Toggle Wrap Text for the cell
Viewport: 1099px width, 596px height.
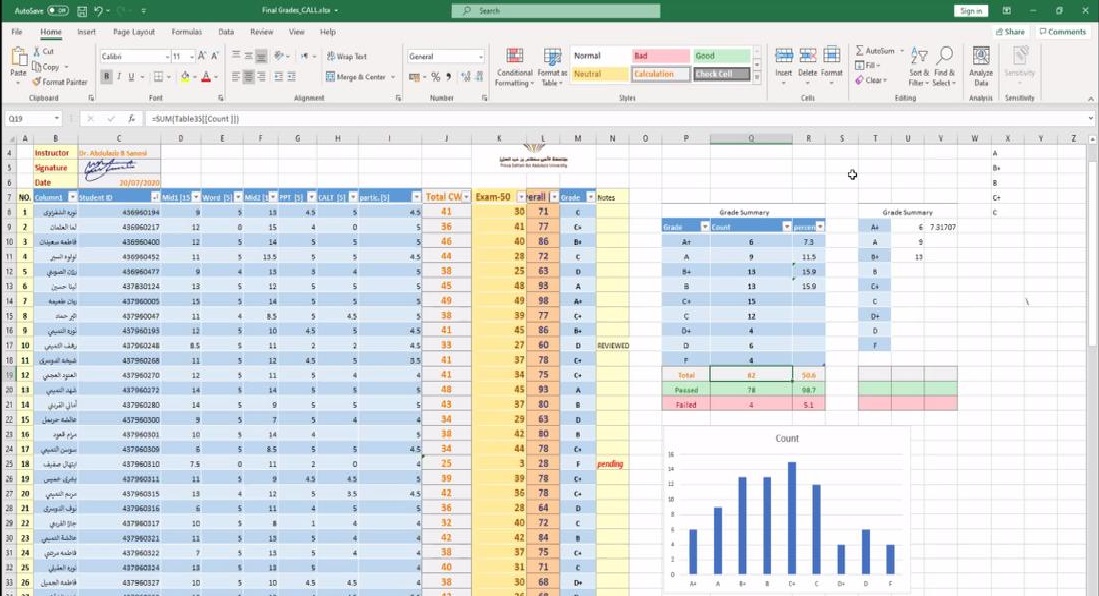[x=346, y=57]
